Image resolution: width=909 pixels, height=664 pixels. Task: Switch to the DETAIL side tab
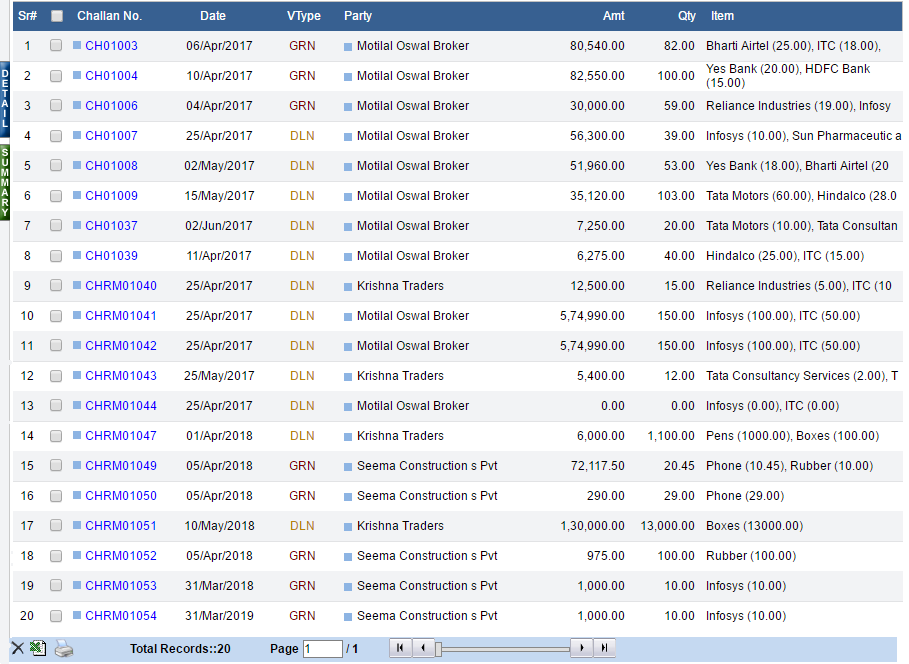tap(5, 97)
